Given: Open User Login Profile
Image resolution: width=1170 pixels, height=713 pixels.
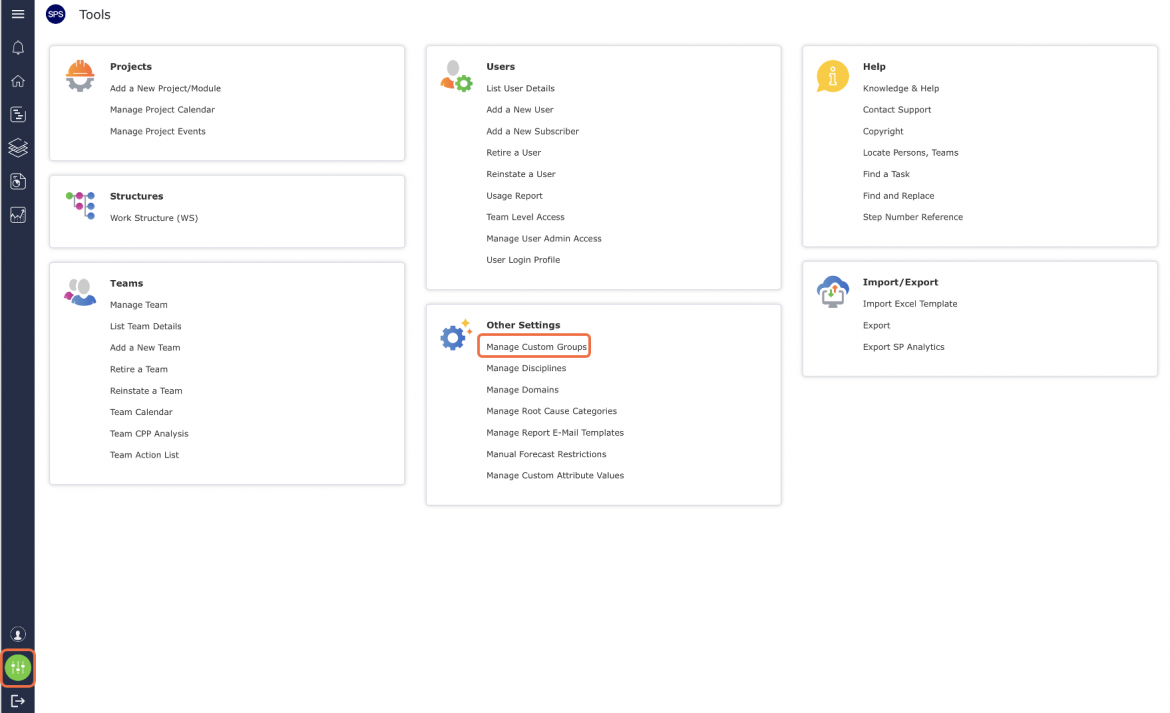Looking at the screenshot, I should (x=523, y=260).
